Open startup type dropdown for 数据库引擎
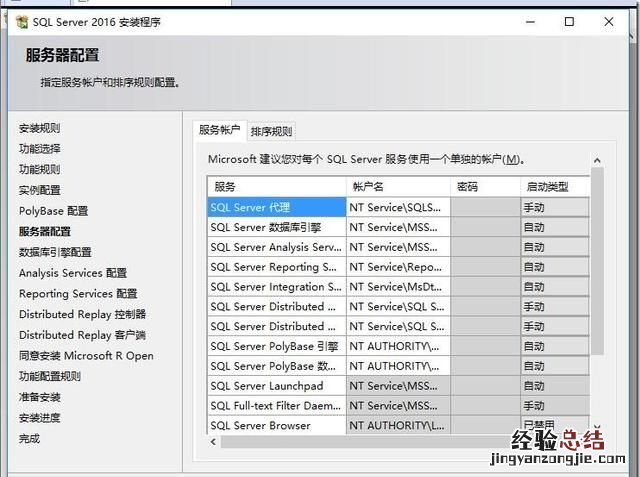Screen dimensions: 640x477 [555, 227]
